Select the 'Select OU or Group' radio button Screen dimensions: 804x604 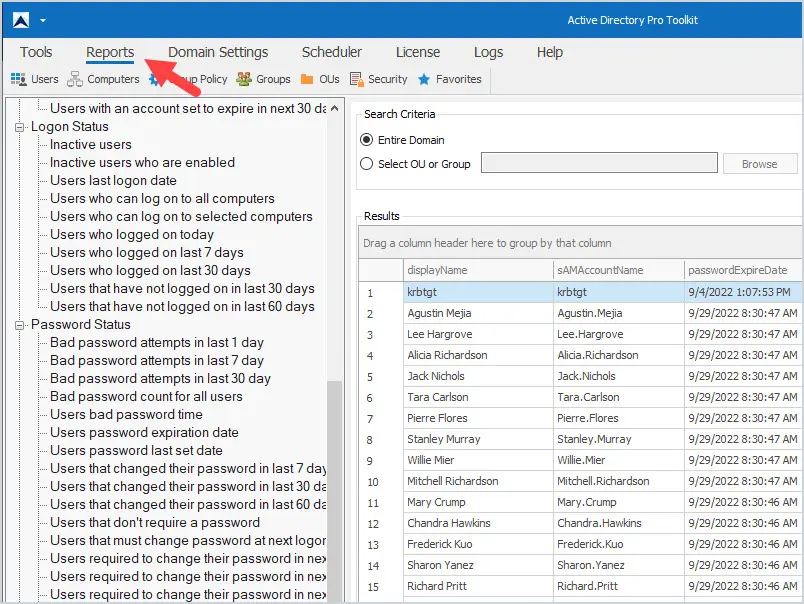pos(367,164)
